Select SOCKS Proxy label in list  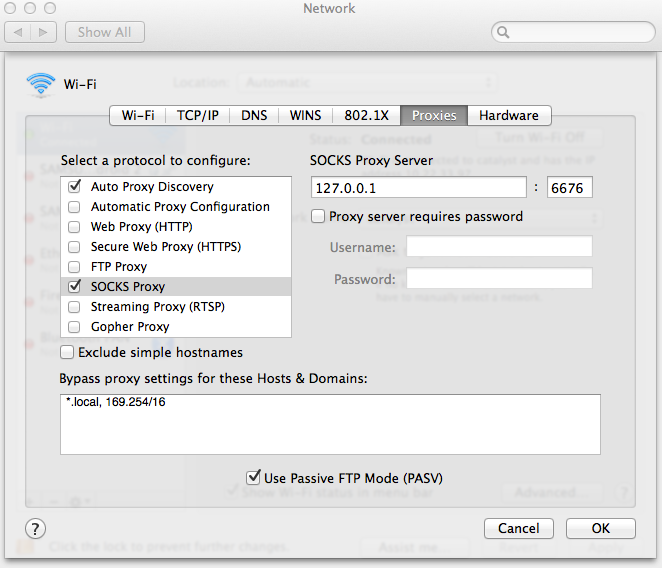click(128, 287)
